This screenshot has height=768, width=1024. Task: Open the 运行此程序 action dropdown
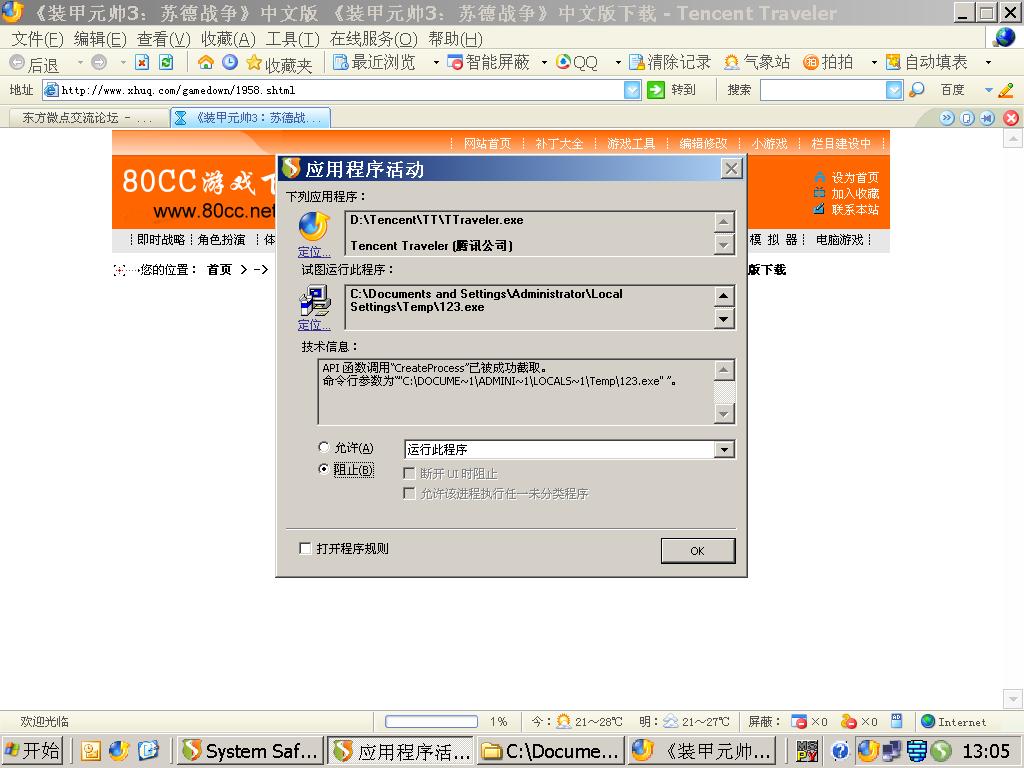coord(724,449)
